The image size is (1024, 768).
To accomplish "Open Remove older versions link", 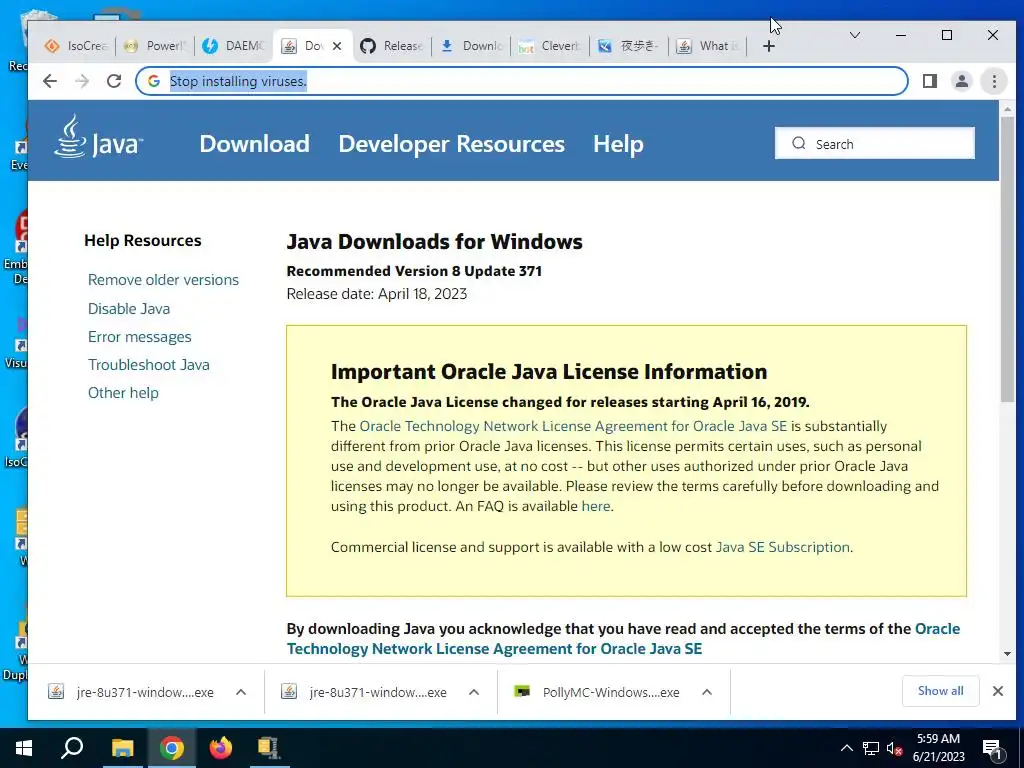I will tap(163, 280).
